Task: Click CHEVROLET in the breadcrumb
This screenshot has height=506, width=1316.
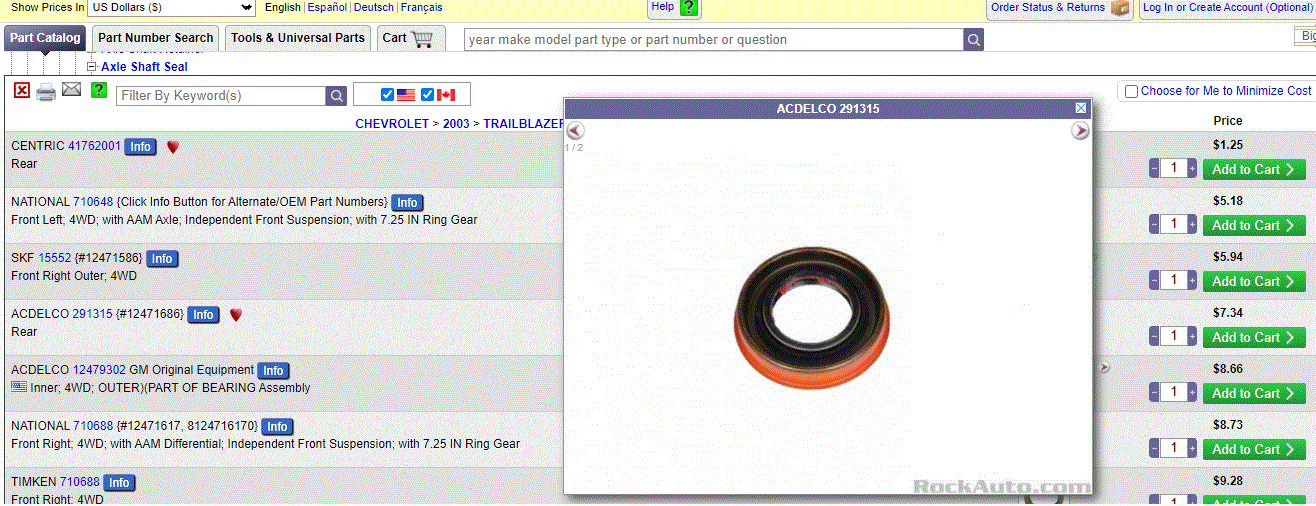Action: click(x=392, y=124)
